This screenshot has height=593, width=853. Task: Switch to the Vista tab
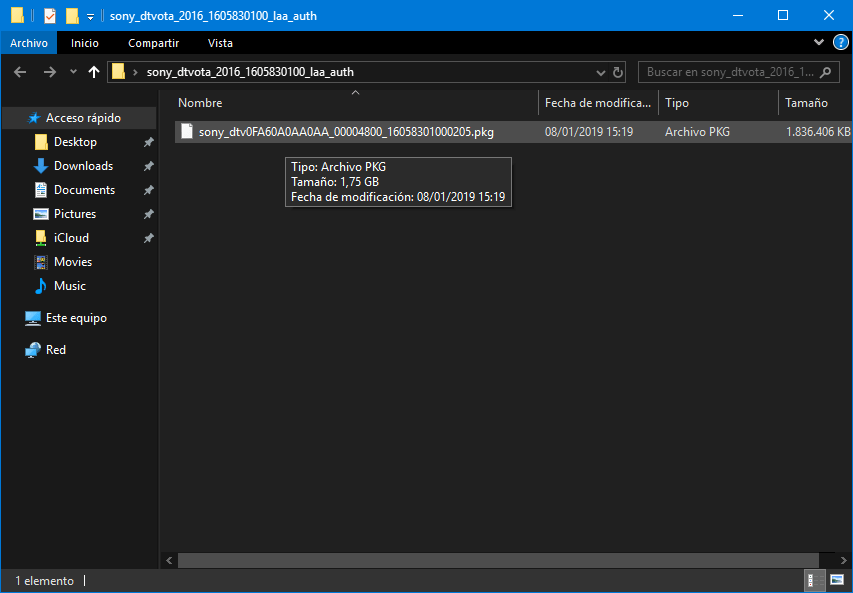coord(220,43)
